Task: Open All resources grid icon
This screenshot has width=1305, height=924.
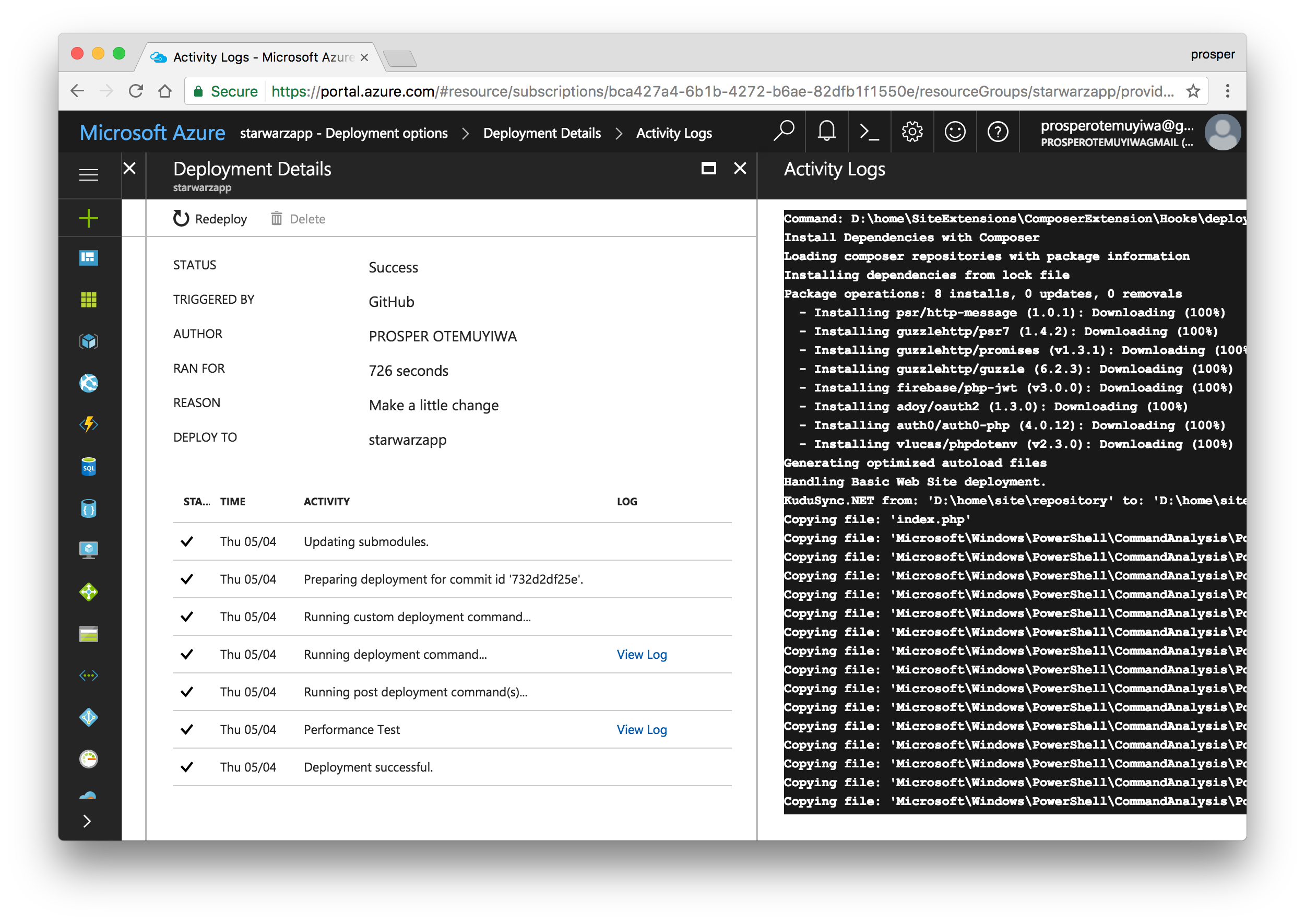Action: [88, 299]
